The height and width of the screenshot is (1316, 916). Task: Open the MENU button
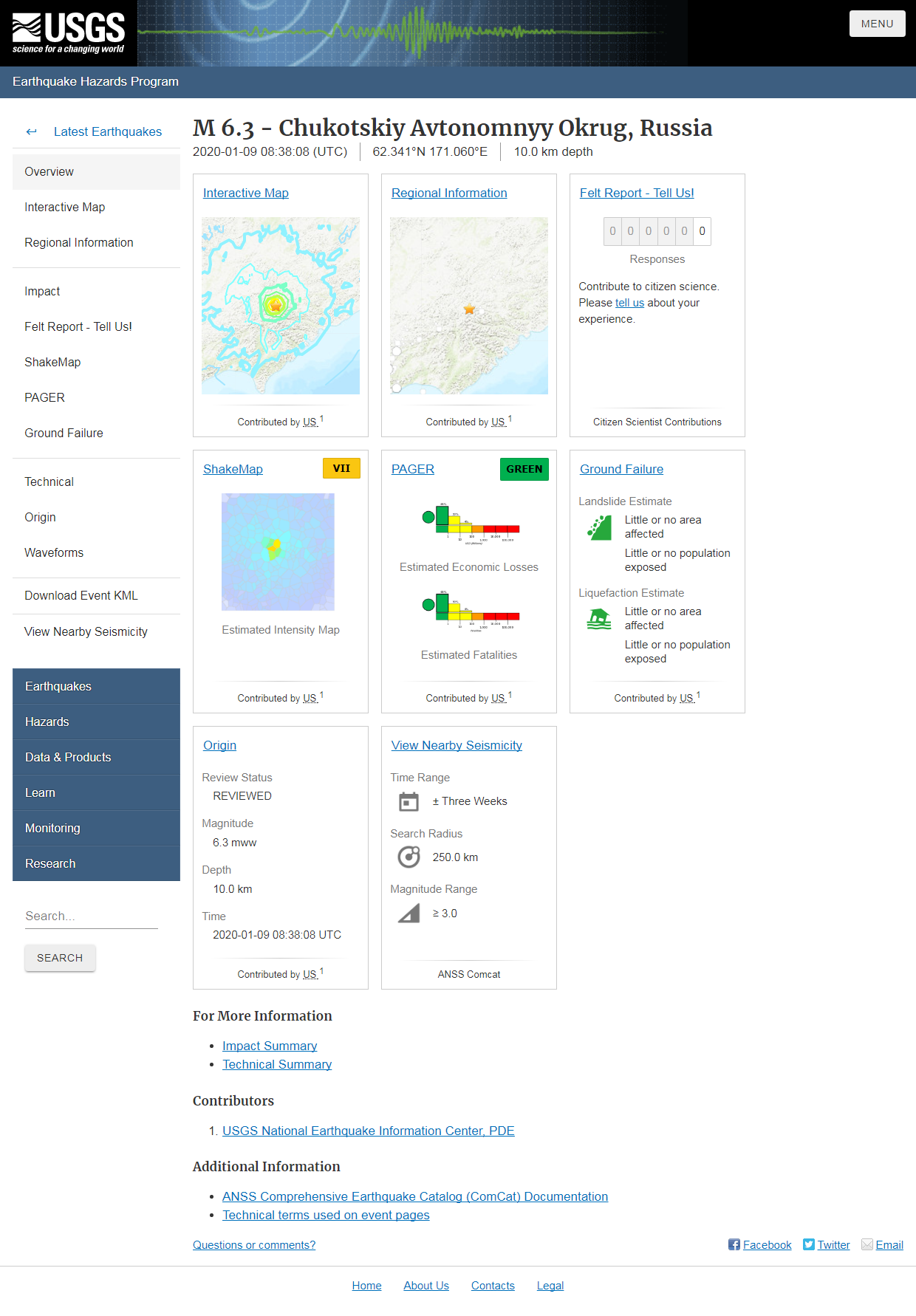[877, 24]
